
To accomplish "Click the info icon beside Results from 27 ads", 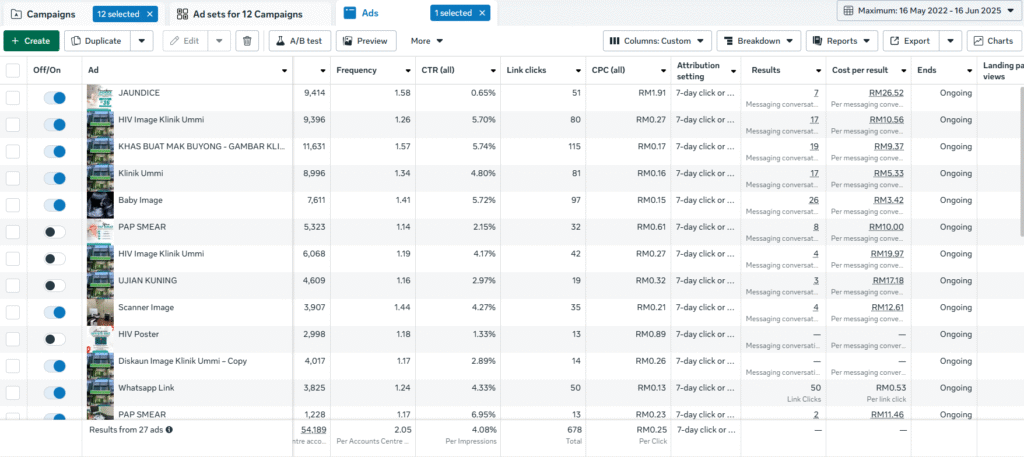I will 169,430.
